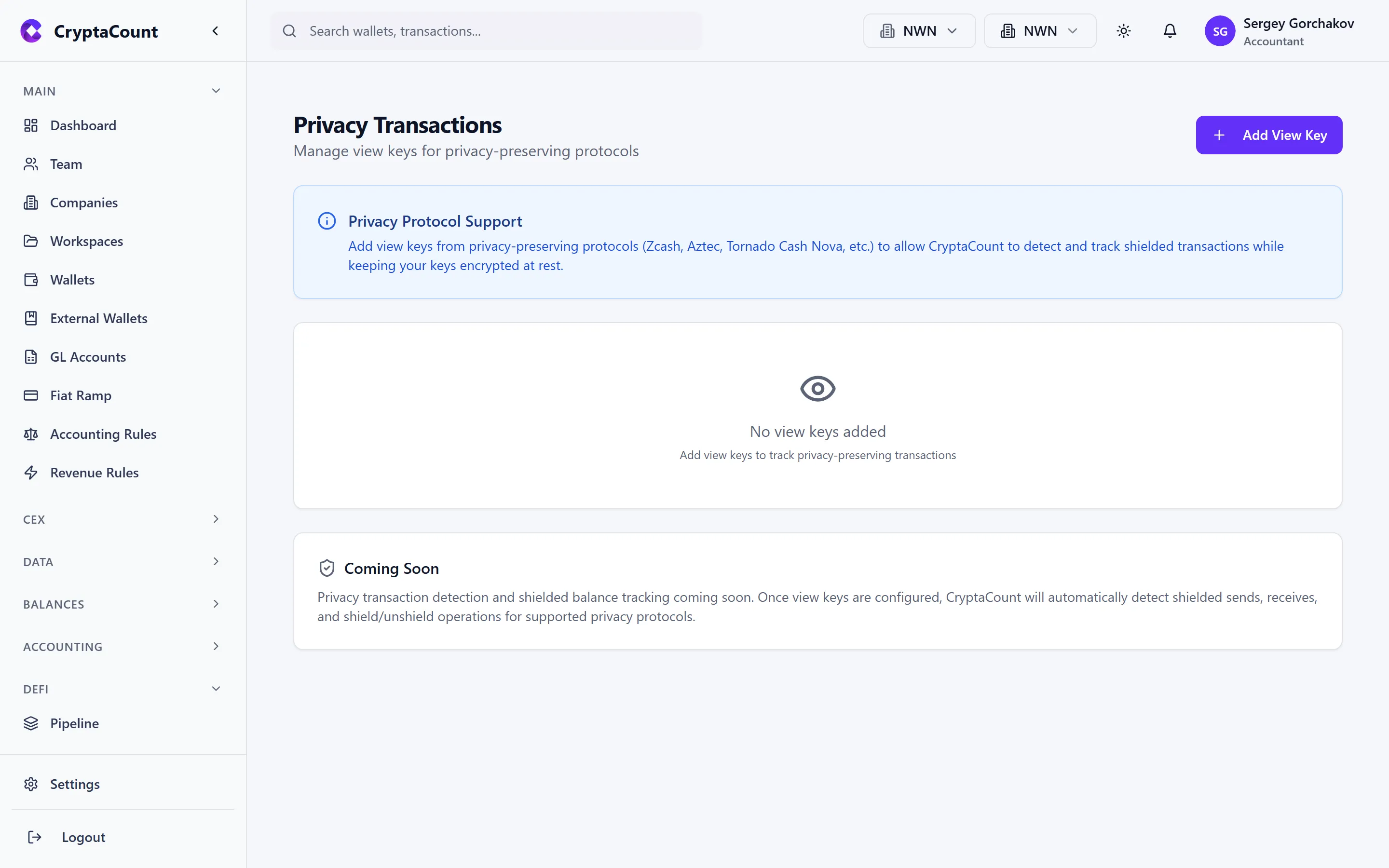This screenshot has width=1389, height=868.
Task: Select the Wallets icon in sidebar
Action: point(31,280)
